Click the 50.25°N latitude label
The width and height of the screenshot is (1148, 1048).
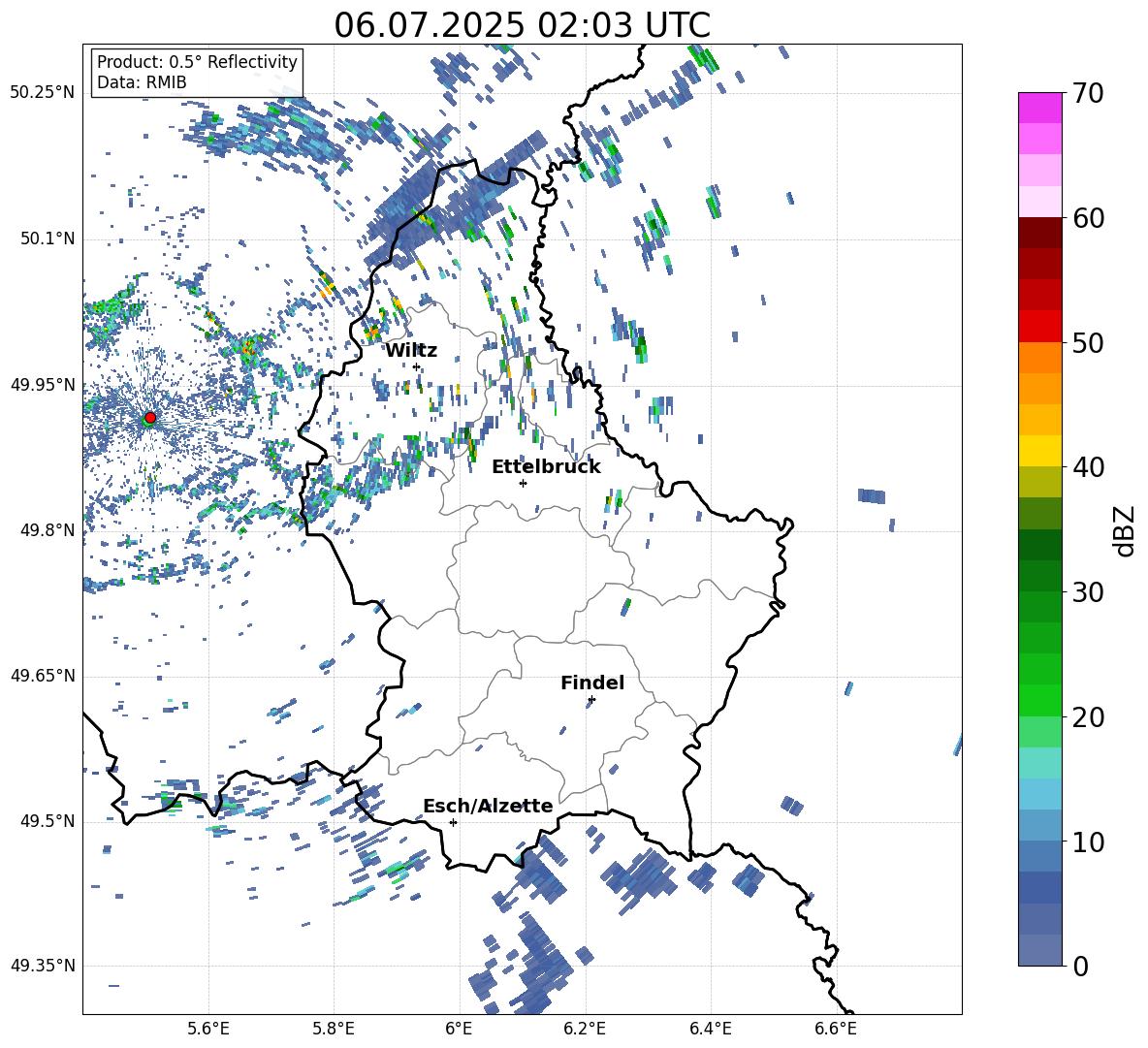[43, 92]
